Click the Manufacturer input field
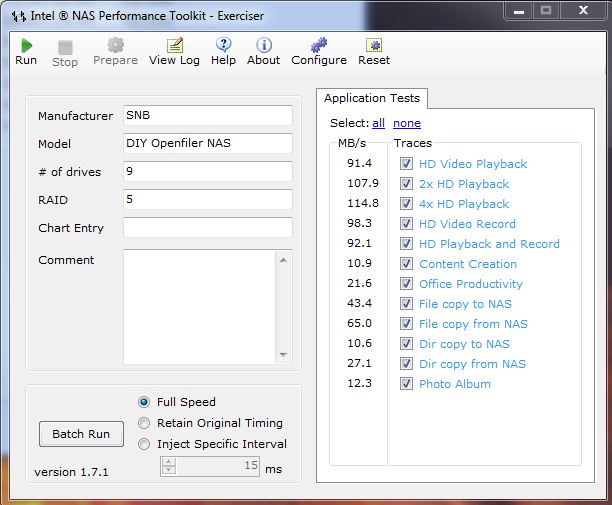 pyautogui.click(x=208, y=116)
